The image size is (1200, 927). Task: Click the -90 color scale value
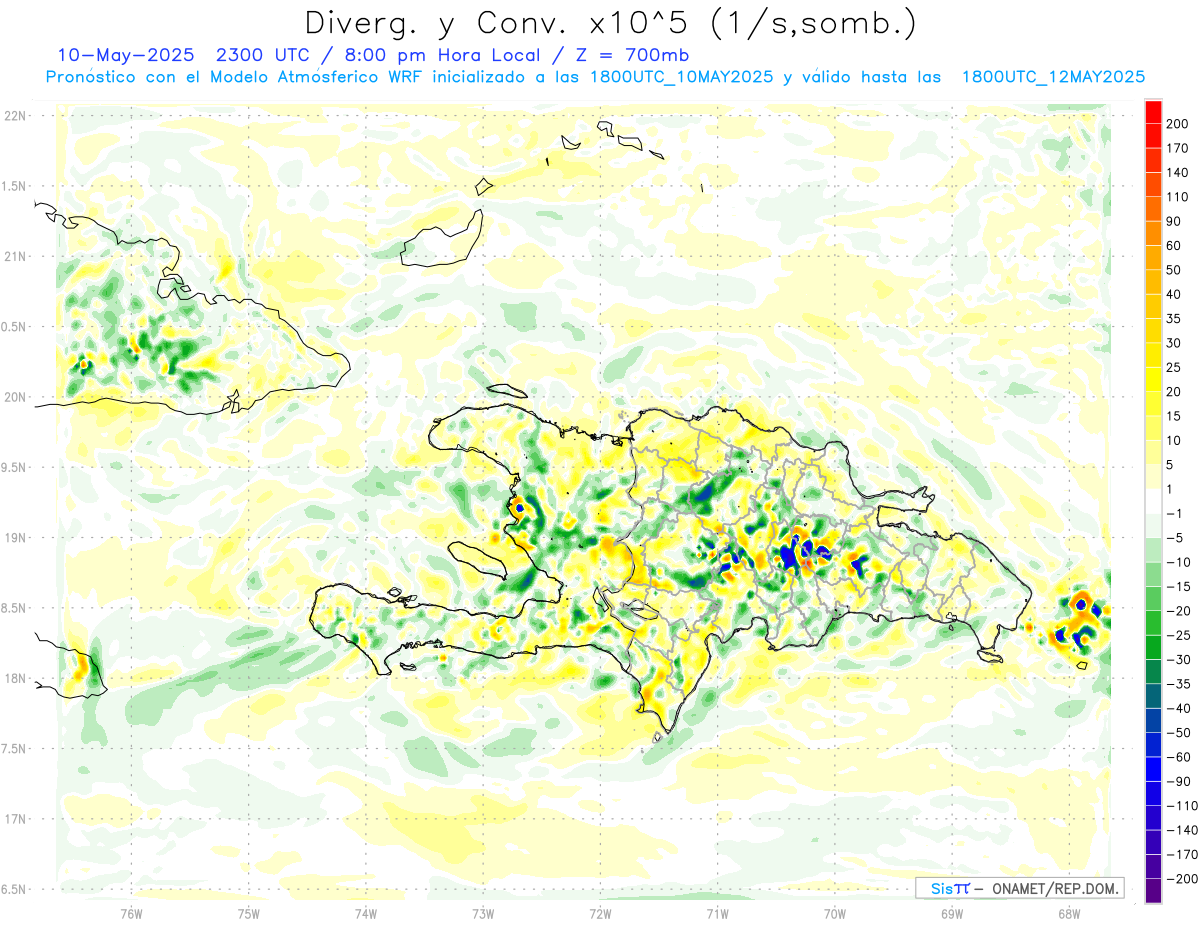[x=1178, y=781]
